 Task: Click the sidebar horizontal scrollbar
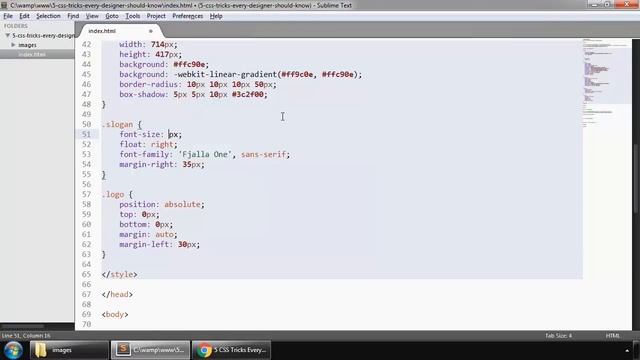22,327
